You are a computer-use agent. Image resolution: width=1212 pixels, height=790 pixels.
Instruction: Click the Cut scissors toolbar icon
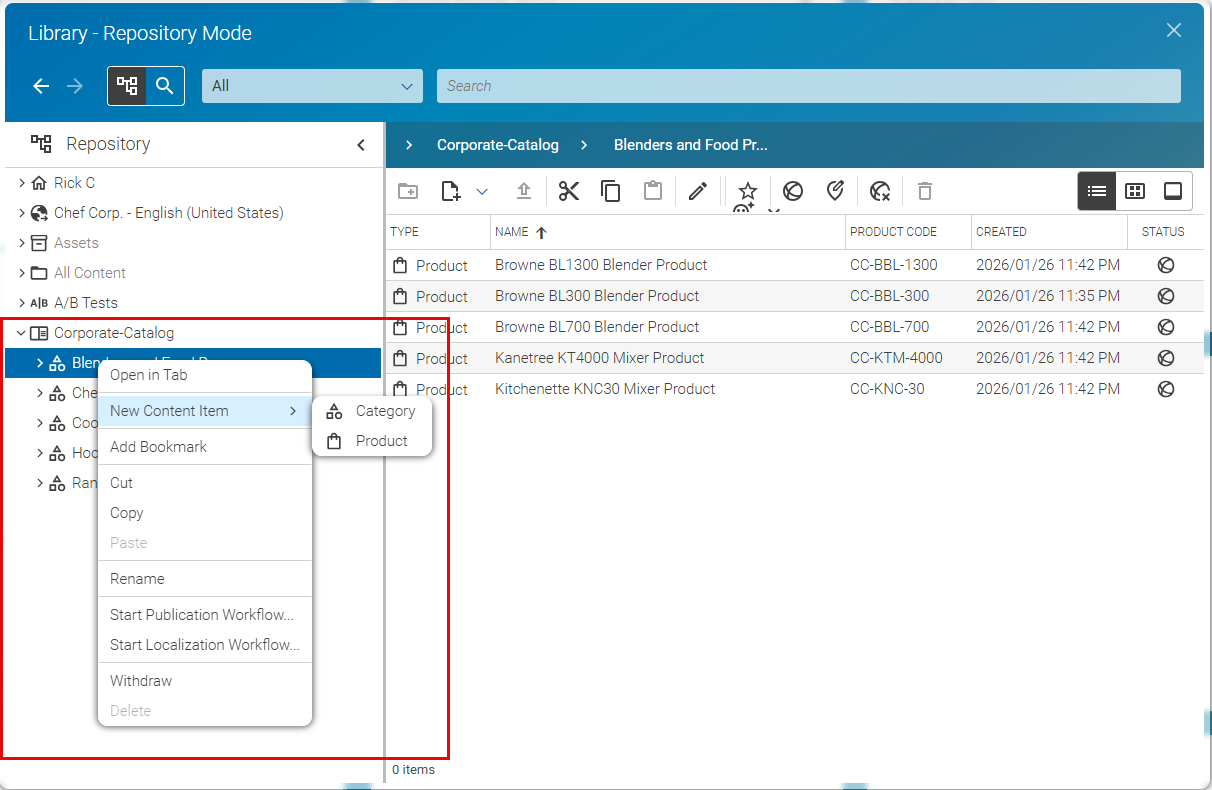569,191
